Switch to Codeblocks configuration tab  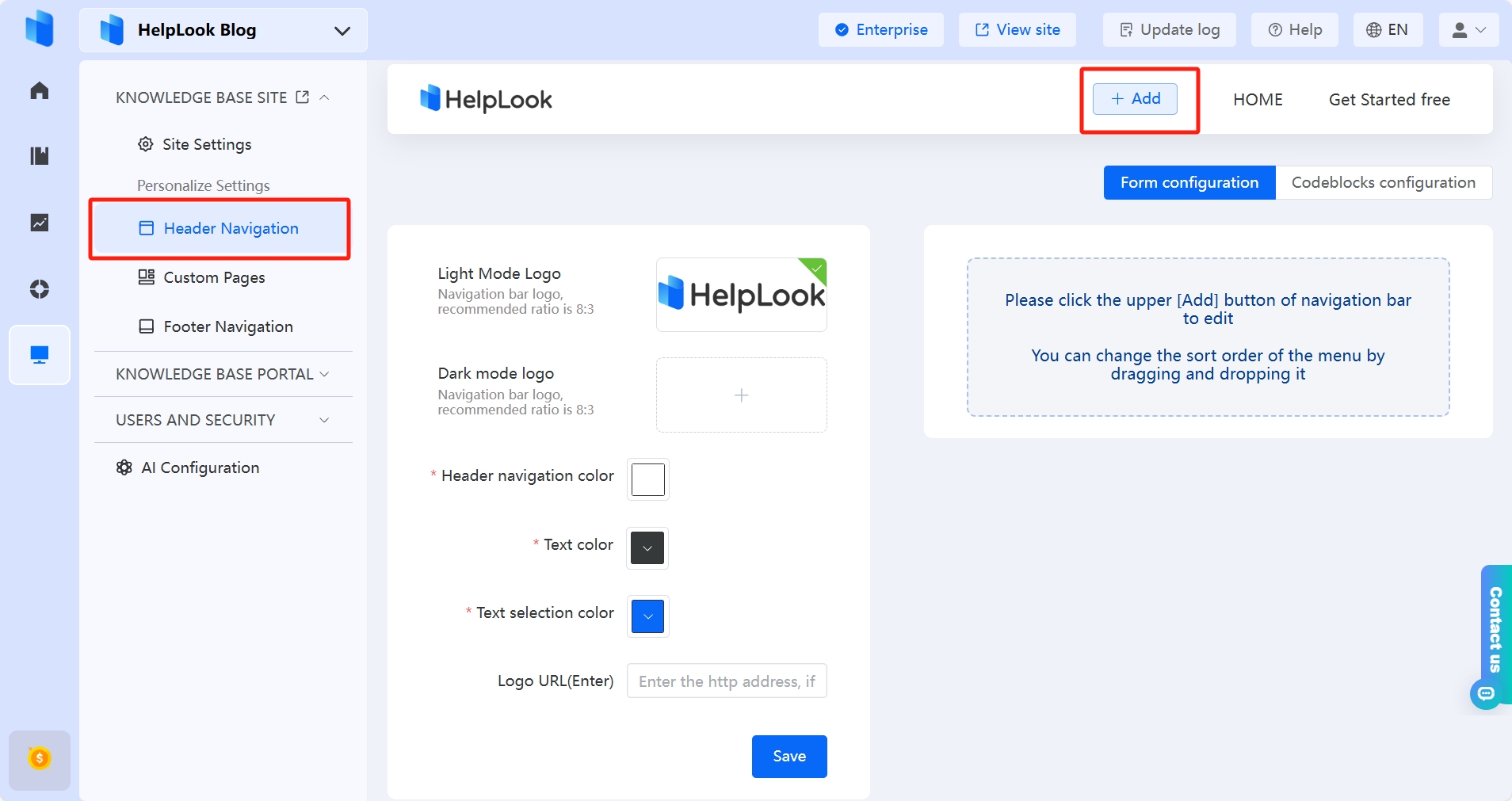point(1383,182)
